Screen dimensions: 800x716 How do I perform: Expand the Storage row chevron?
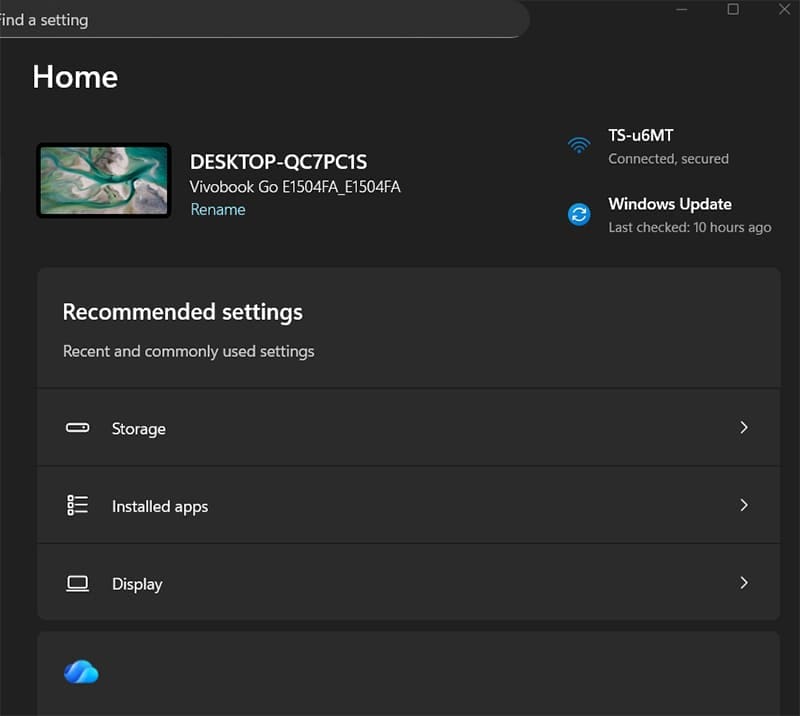tap(744, 427)
